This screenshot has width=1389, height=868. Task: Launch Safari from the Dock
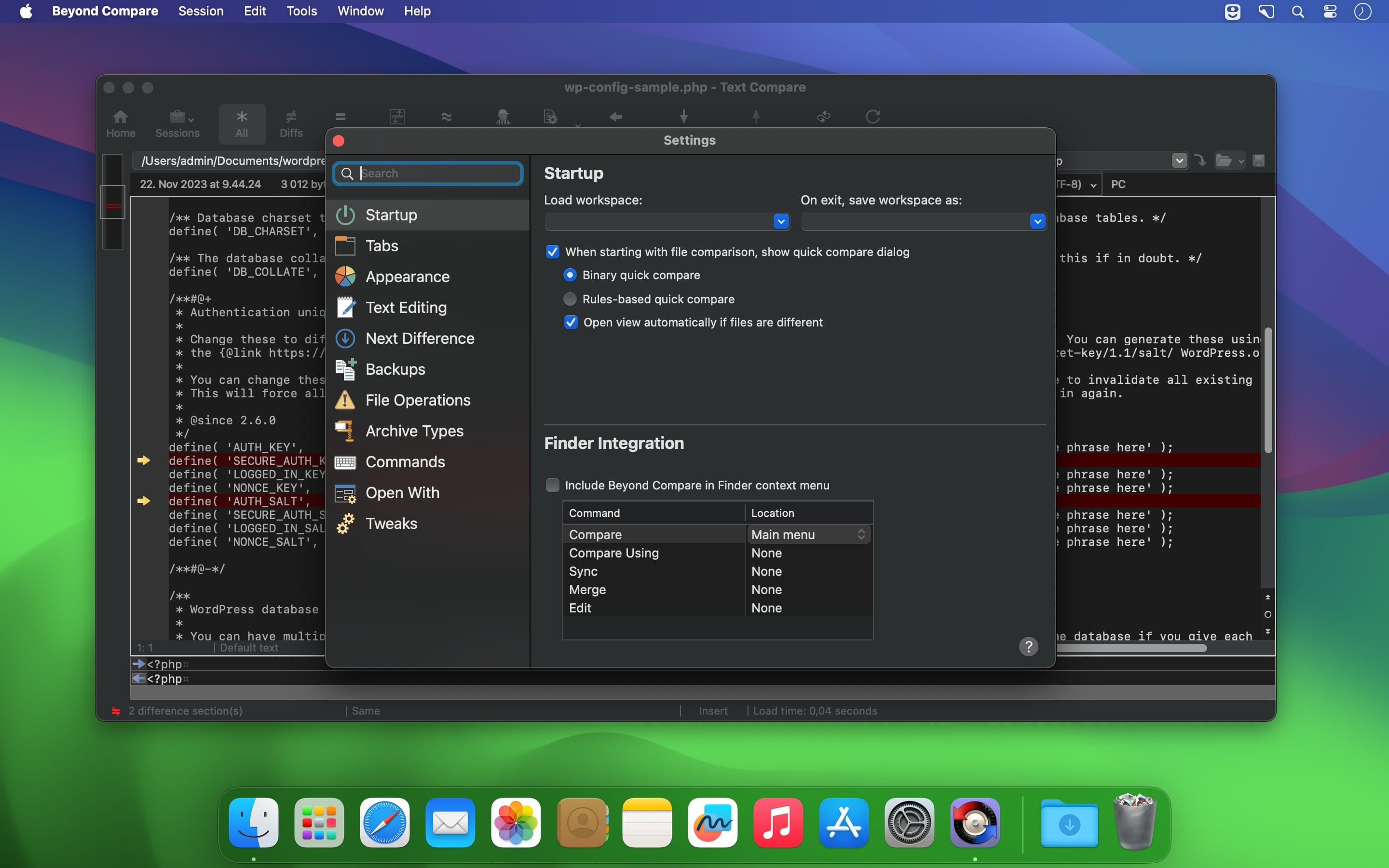pyautogui.click(x=384, y=823)
